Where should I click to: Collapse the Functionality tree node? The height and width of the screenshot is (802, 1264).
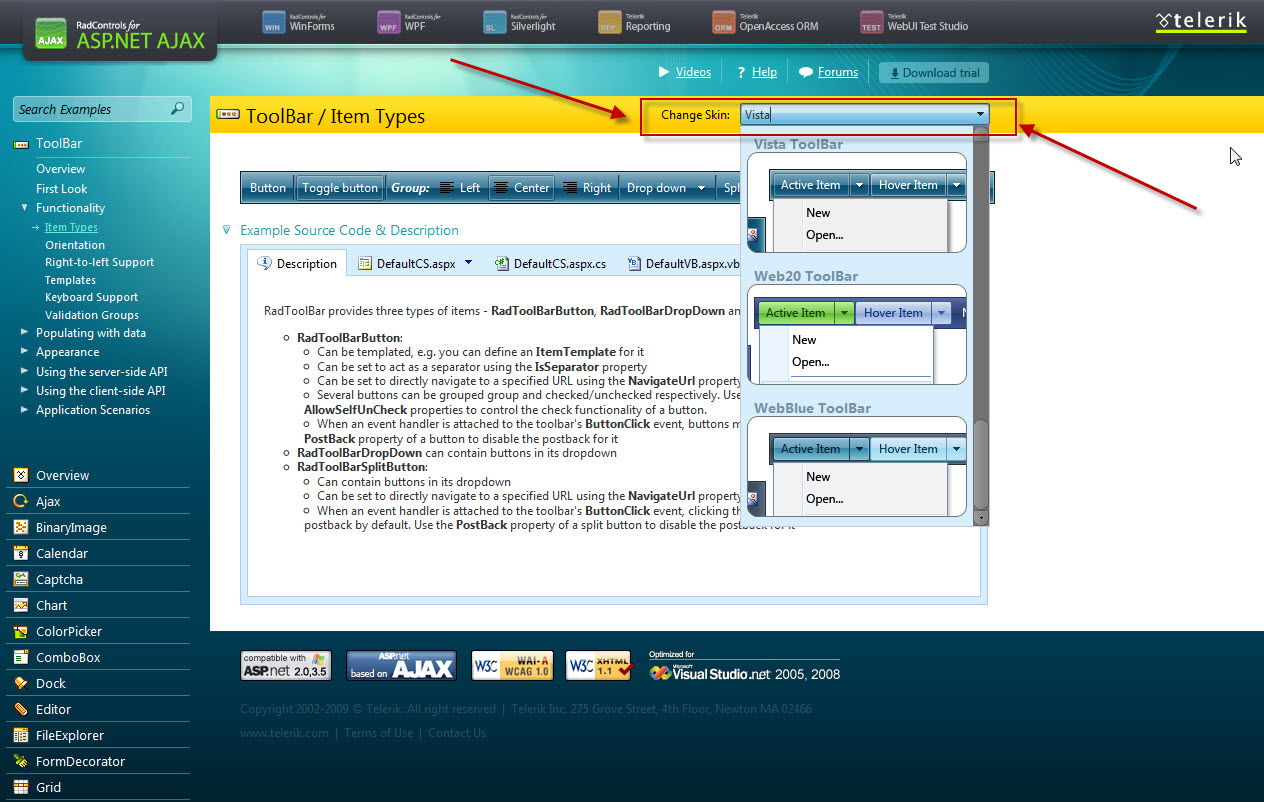coord(24,208)
